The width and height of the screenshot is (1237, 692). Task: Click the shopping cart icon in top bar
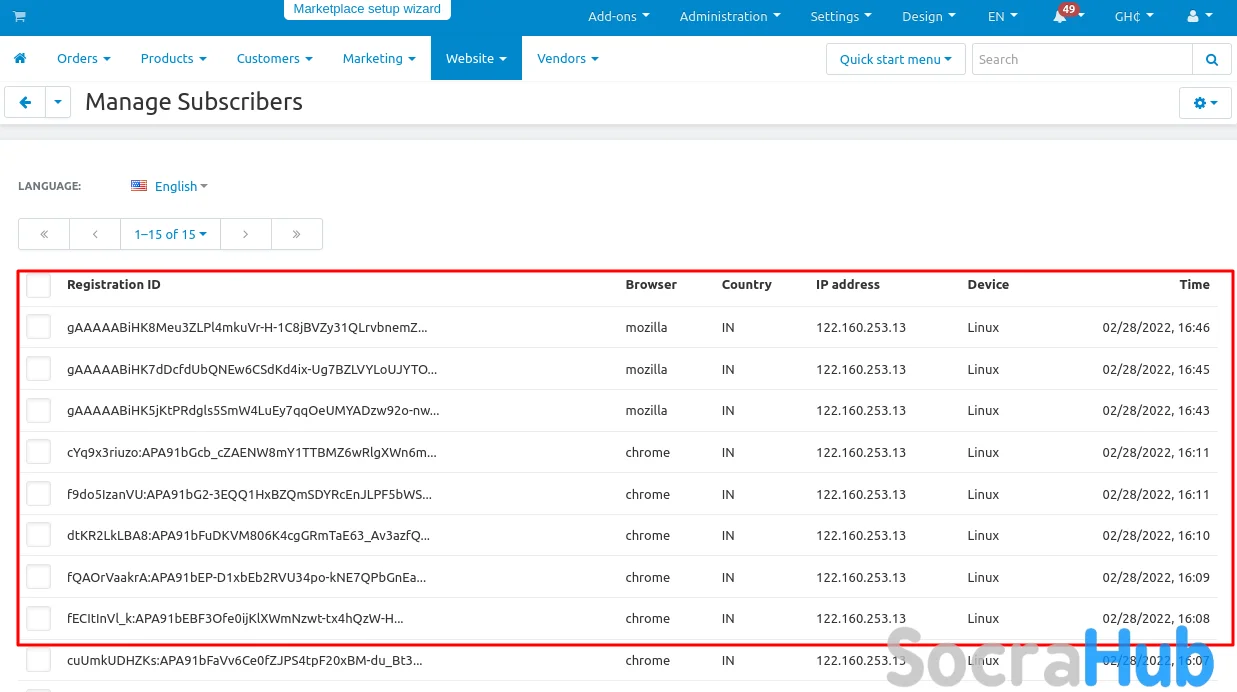pyautogui.click(x=19, y=17)
